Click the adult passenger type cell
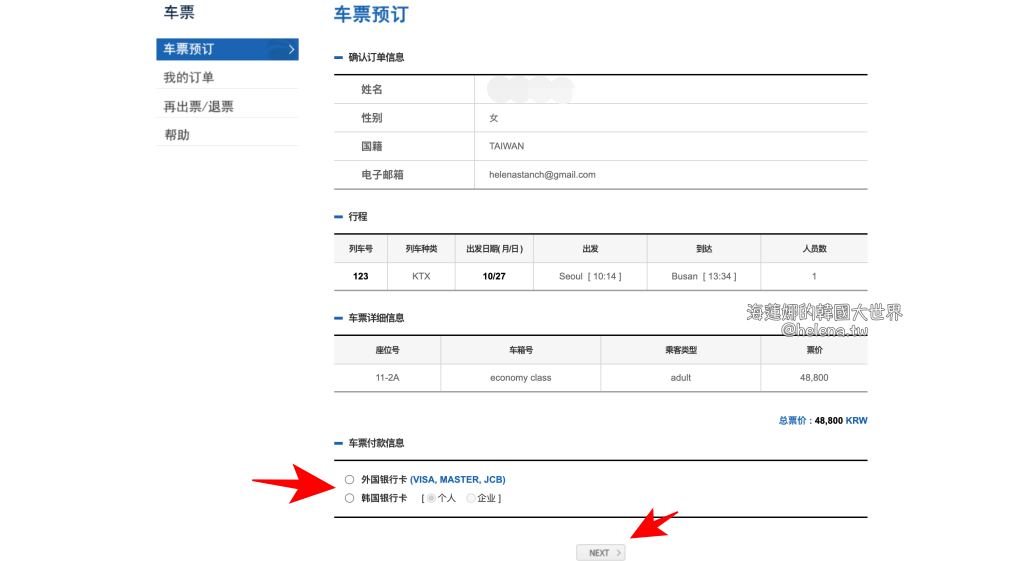Screen dimensions: 1024x561 pos(680,378)
